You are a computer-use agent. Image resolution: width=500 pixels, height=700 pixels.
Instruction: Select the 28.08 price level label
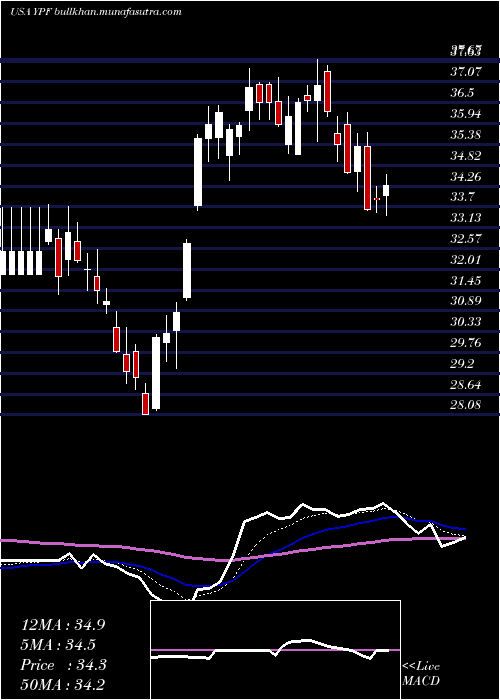pos(466,405)
